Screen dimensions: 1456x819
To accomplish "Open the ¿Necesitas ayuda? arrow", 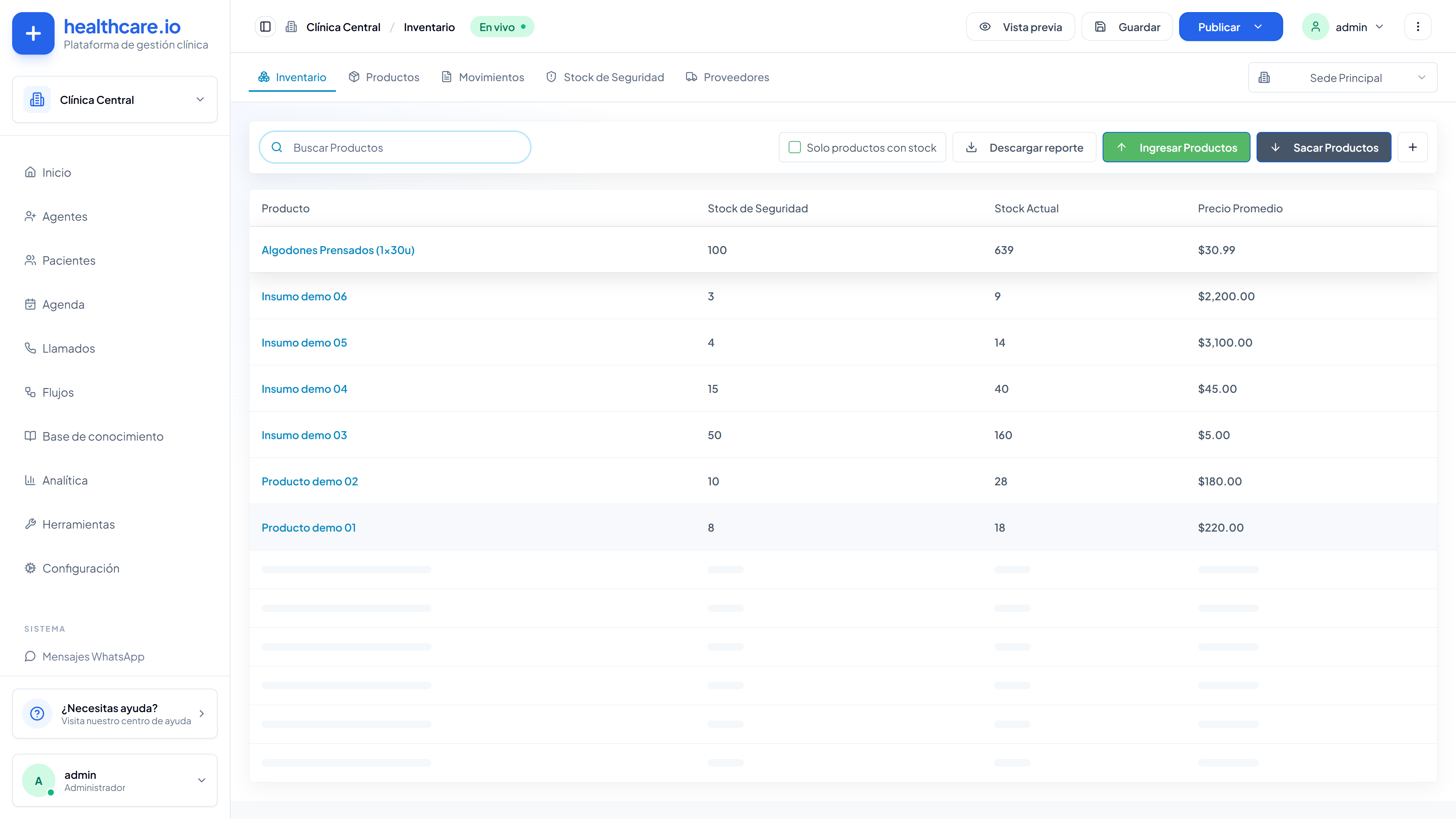I will click(x=201, y=713).
